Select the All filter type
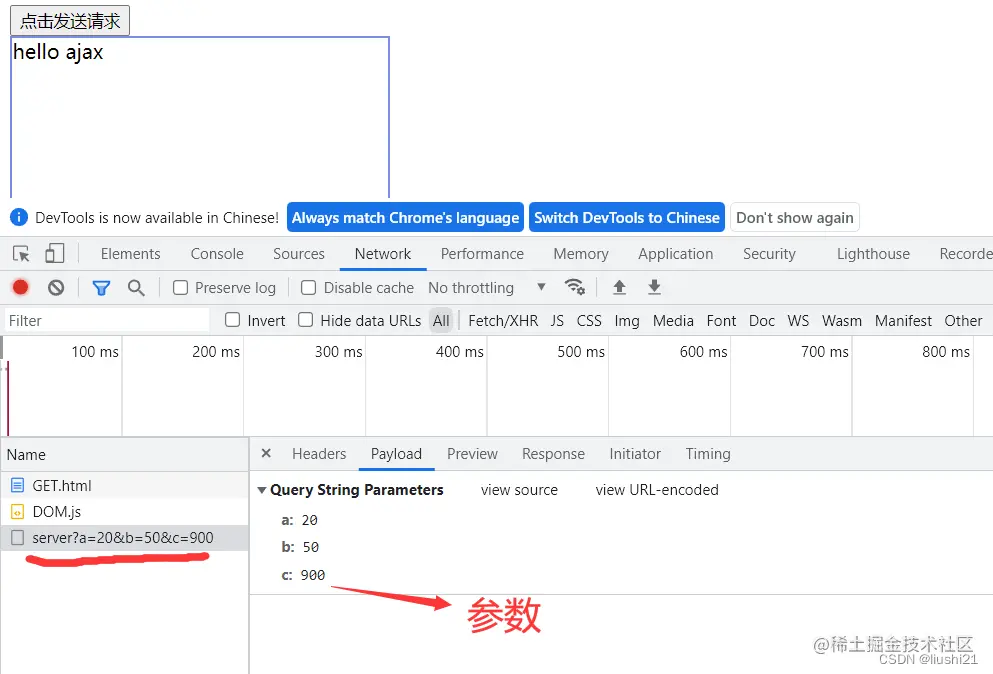993x674 pixels. point(441,321)
